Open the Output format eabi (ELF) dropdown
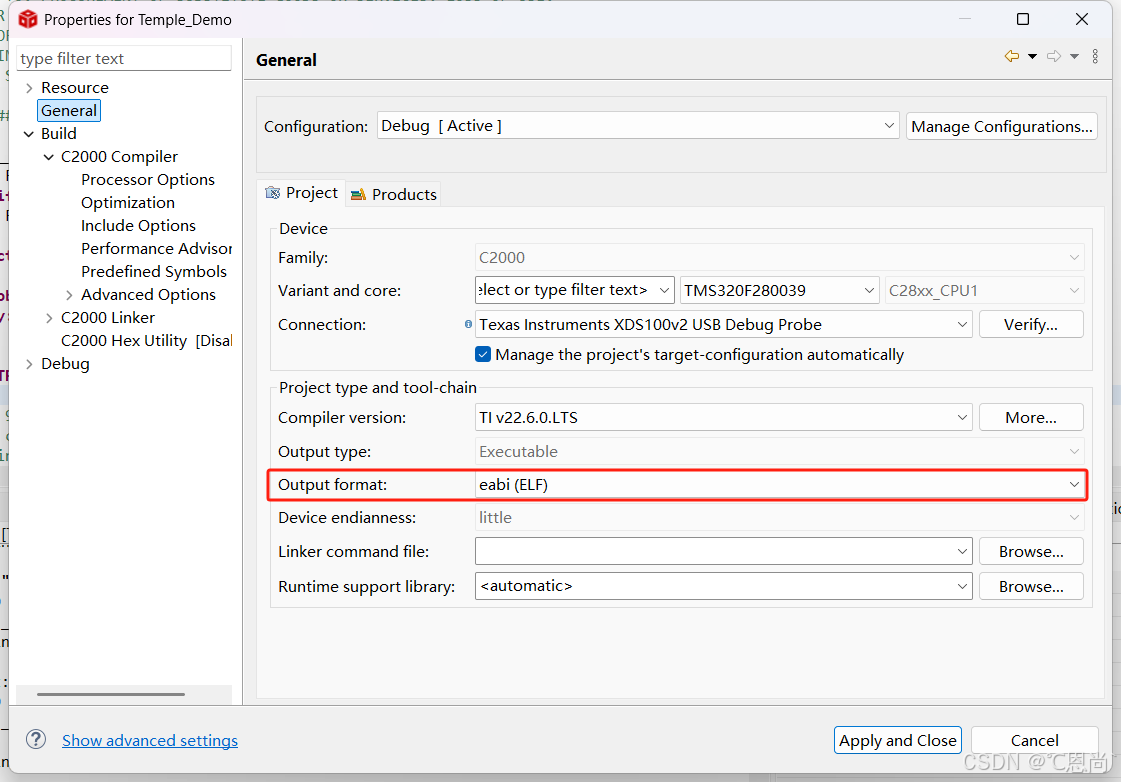 pyautogui.click(x=780, y=485)
